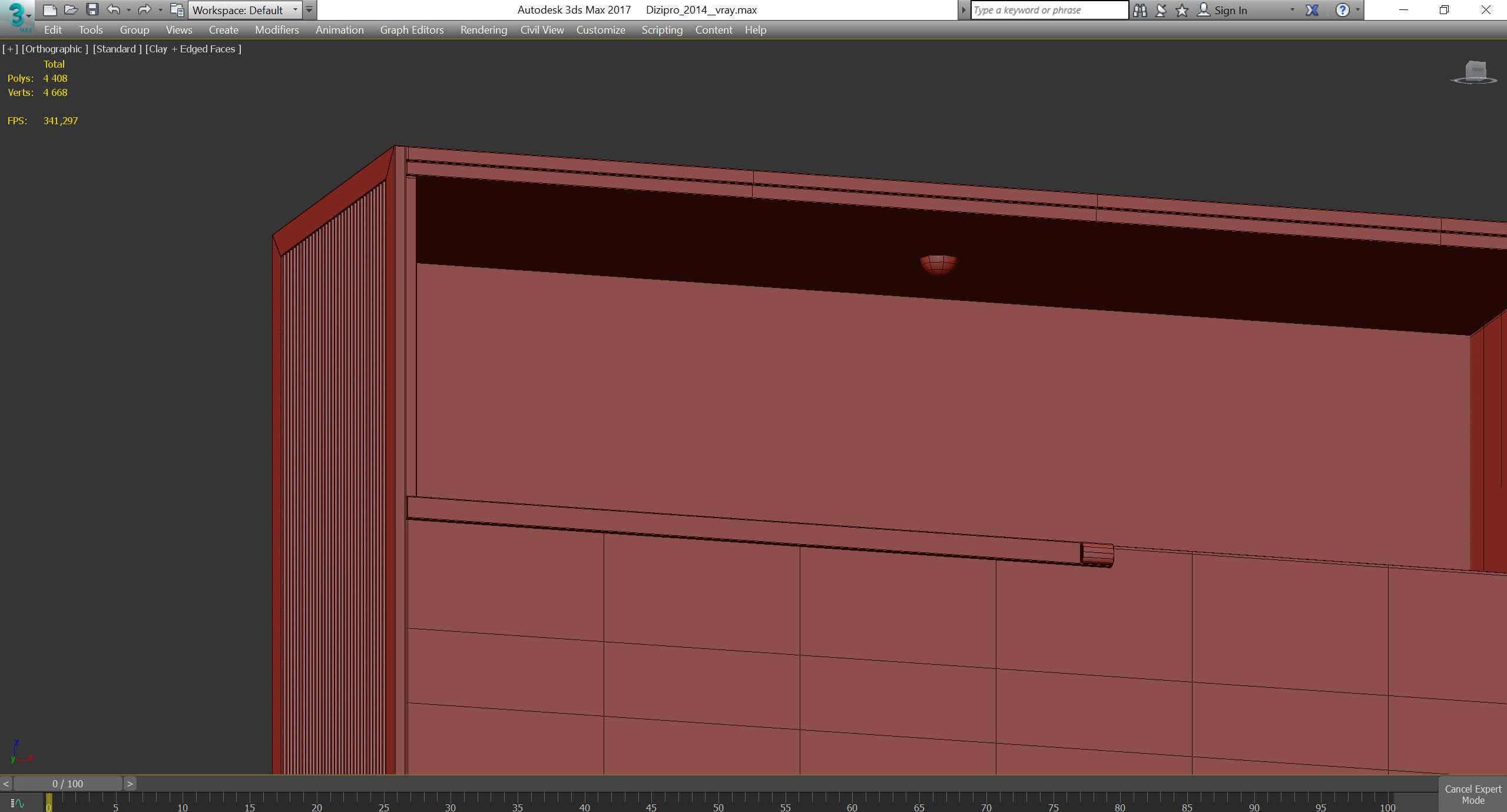
Task: Click the Favorites star icon
Action: coord(1181,10)
